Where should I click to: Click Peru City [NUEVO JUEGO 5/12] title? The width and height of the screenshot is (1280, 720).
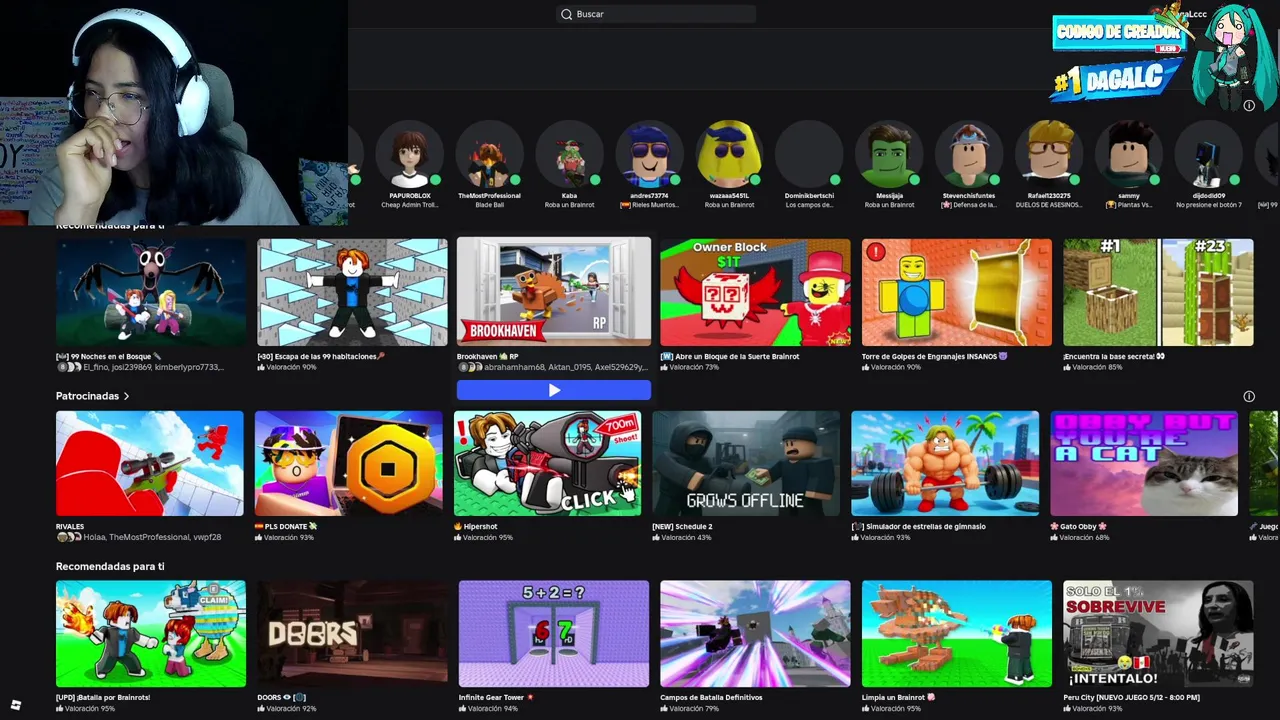pos(1131,697)
